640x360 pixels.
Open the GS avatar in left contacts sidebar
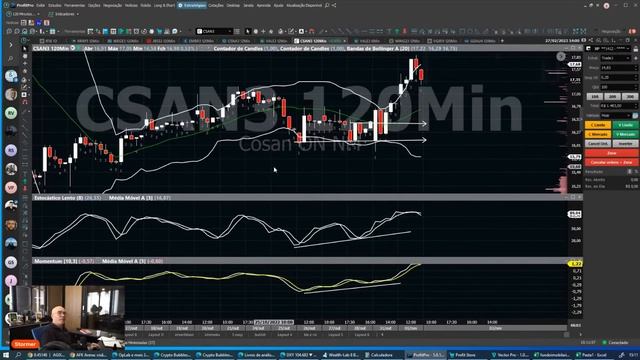pos(11,262)
